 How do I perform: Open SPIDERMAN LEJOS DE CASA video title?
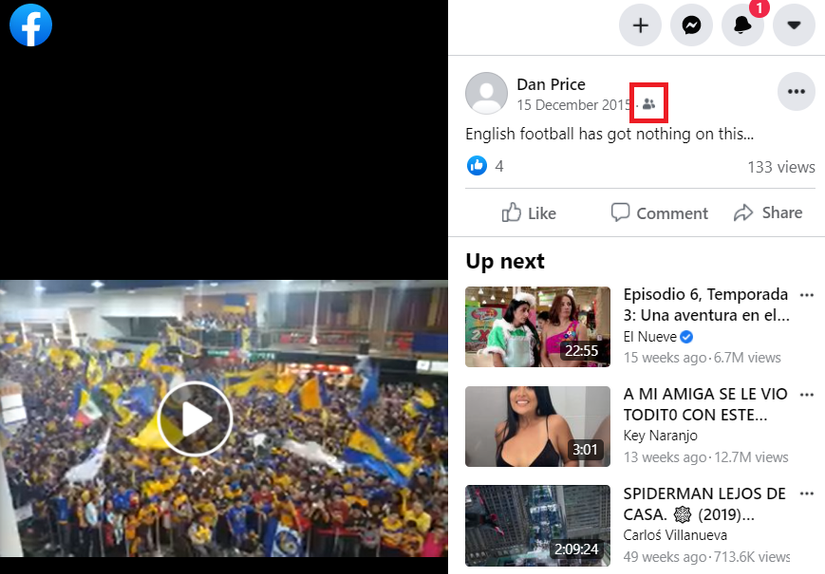click(x=705, y=504)
